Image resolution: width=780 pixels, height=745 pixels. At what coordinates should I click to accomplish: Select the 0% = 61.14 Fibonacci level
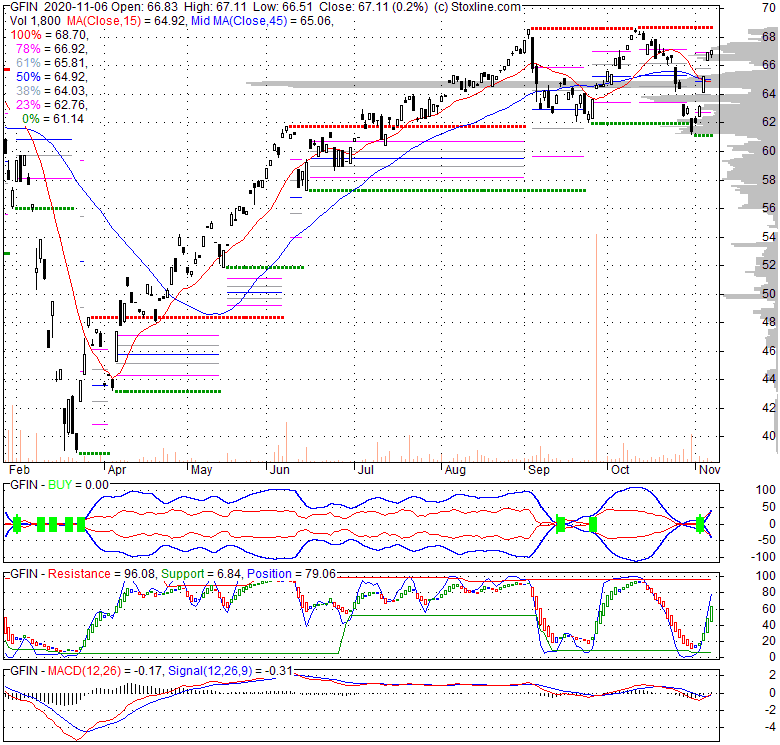[53, 118]
